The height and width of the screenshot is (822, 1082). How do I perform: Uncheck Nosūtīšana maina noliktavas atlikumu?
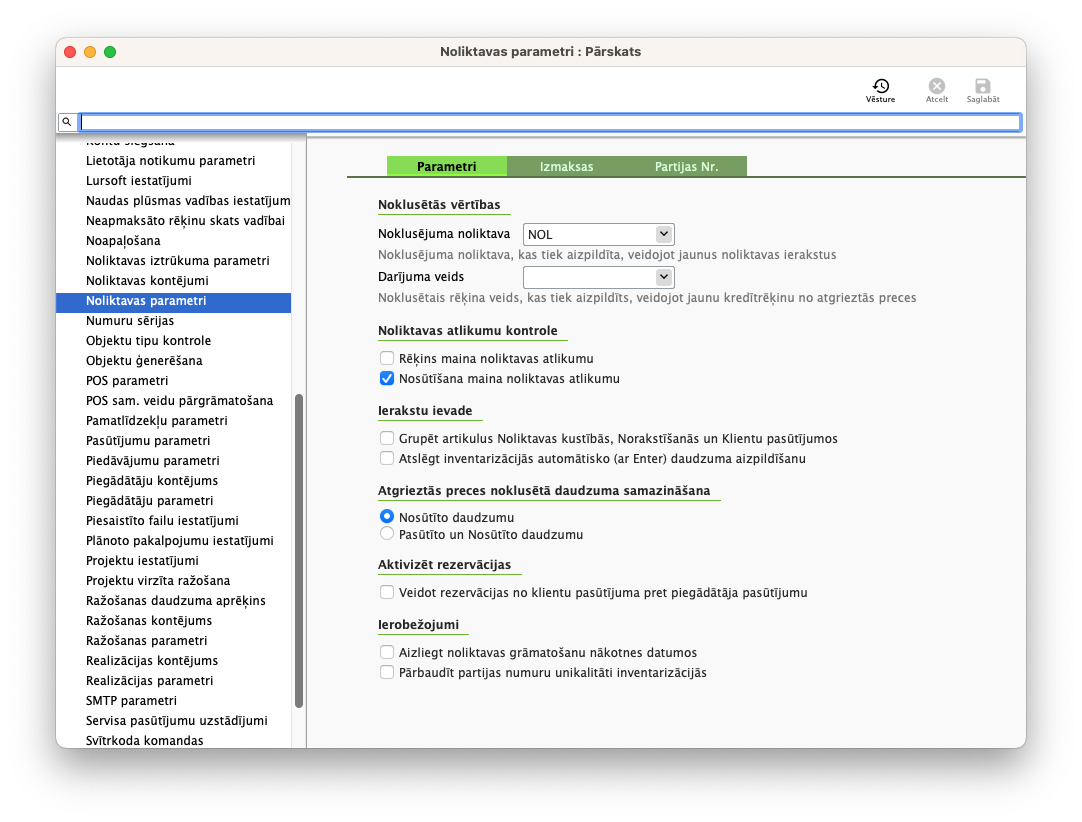(x=387, y=378)
